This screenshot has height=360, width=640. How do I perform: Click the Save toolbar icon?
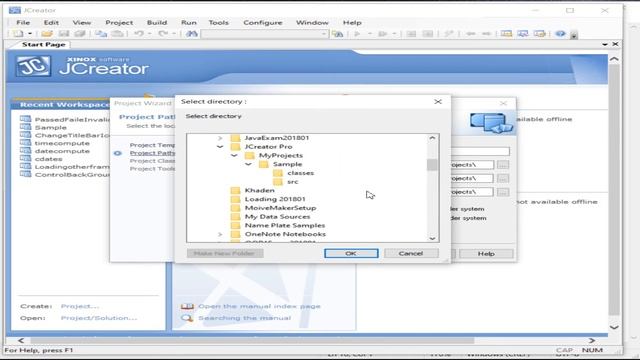click(63, 34)
